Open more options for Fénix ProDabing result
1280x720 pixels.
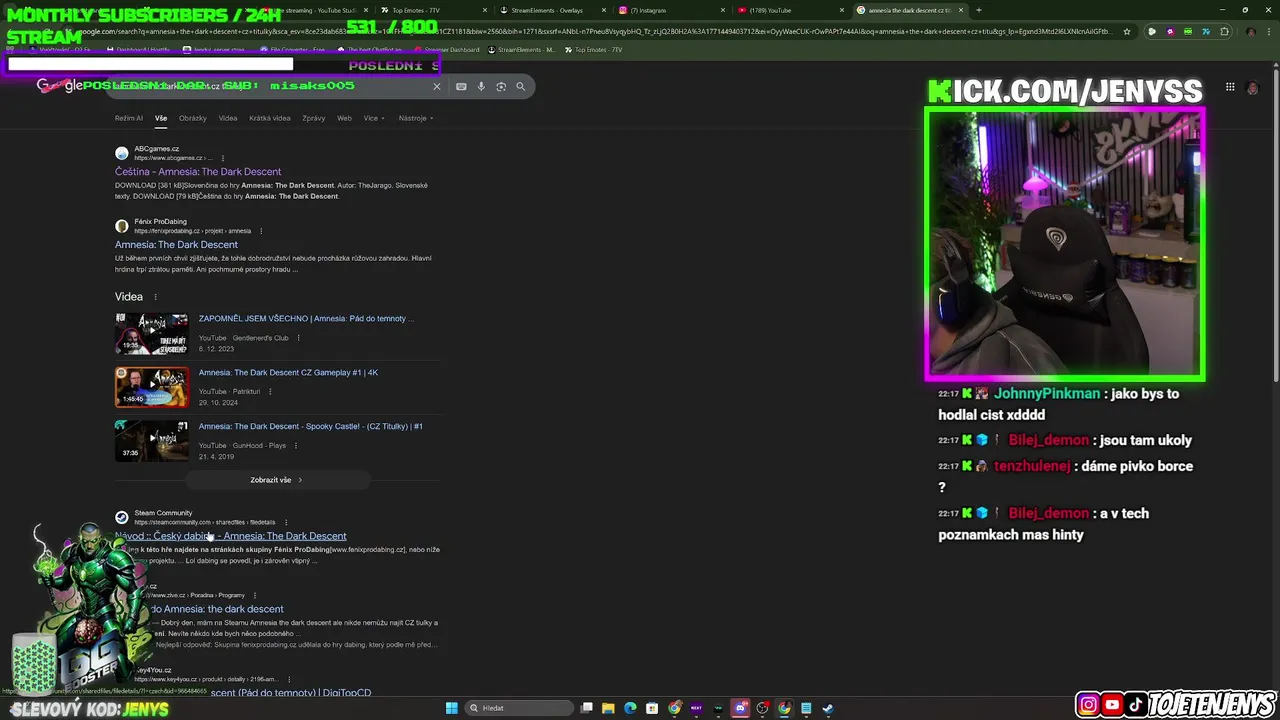261,231
